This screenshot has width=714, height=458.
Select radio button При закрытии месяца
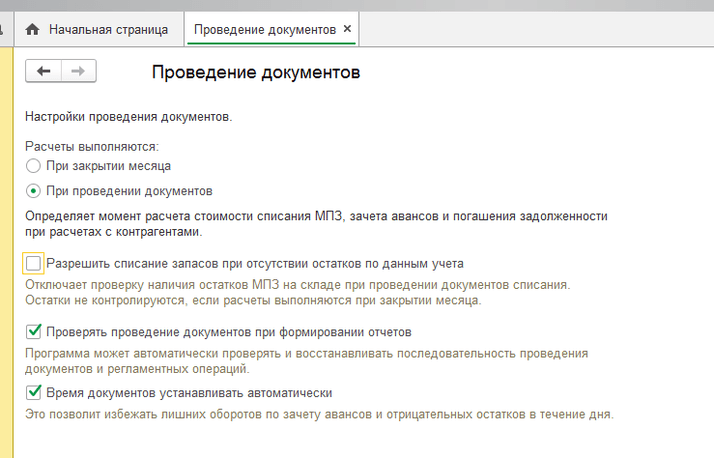click(x=33, y=166)
